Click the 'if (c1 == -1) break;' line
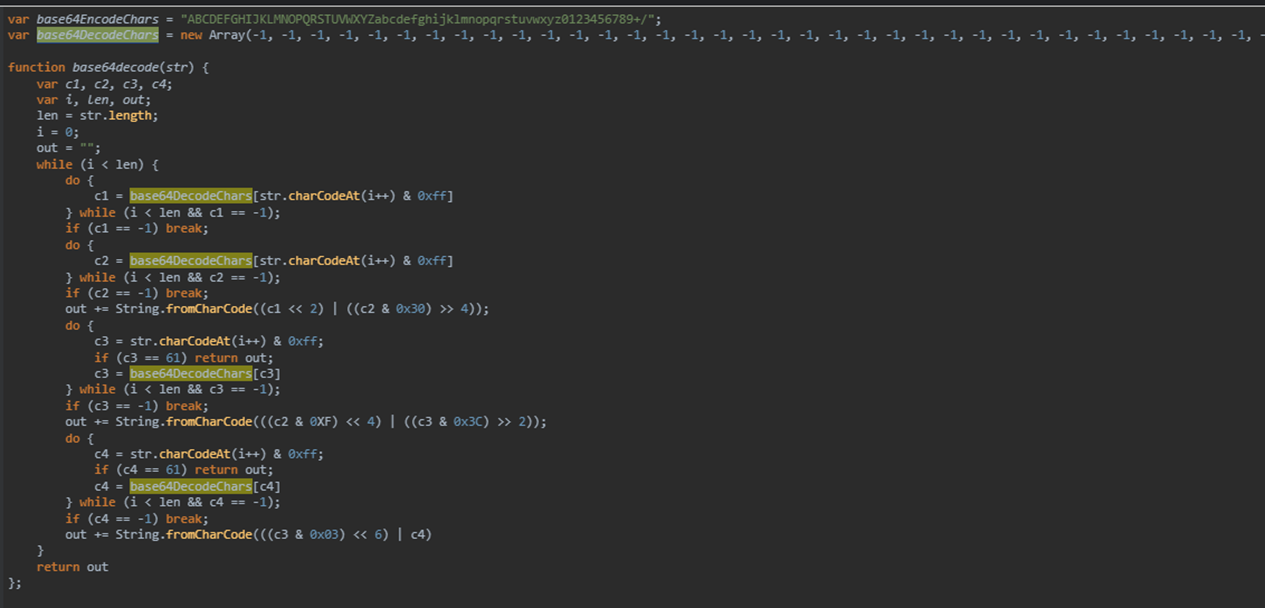Image resolution: width=1265 pixels, height=608 pixels. coord(137,229)
